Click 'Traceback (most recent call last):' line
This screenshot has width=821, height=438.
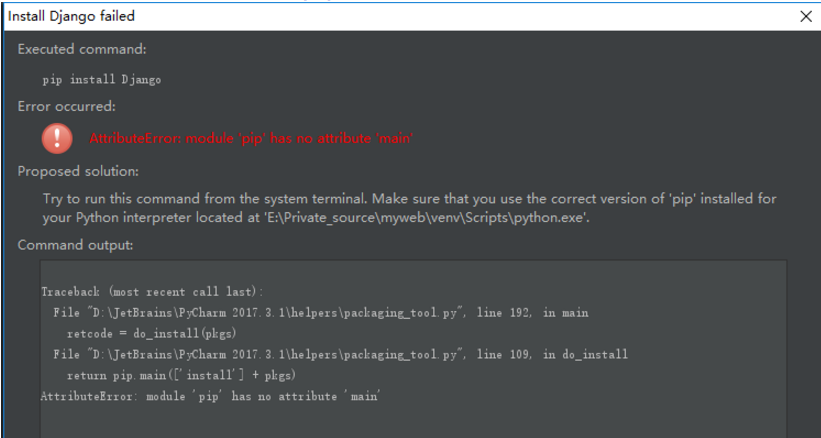(153, 292)
